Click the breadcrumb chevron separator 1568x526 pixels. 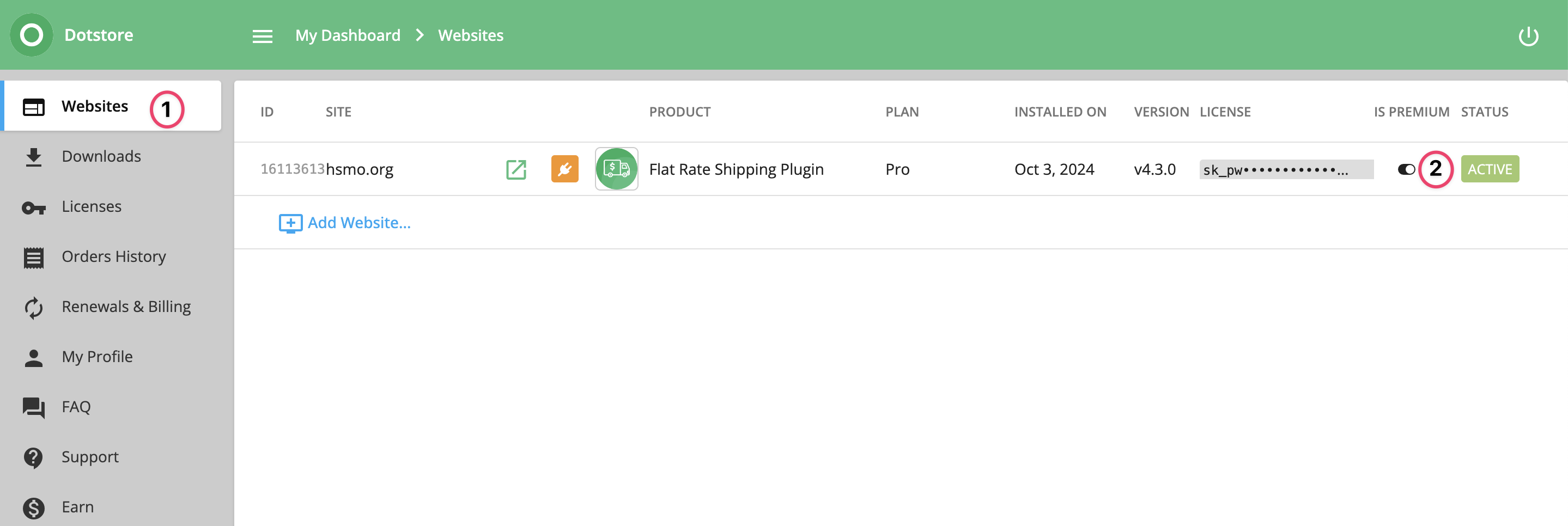click(x=420, y=35)
